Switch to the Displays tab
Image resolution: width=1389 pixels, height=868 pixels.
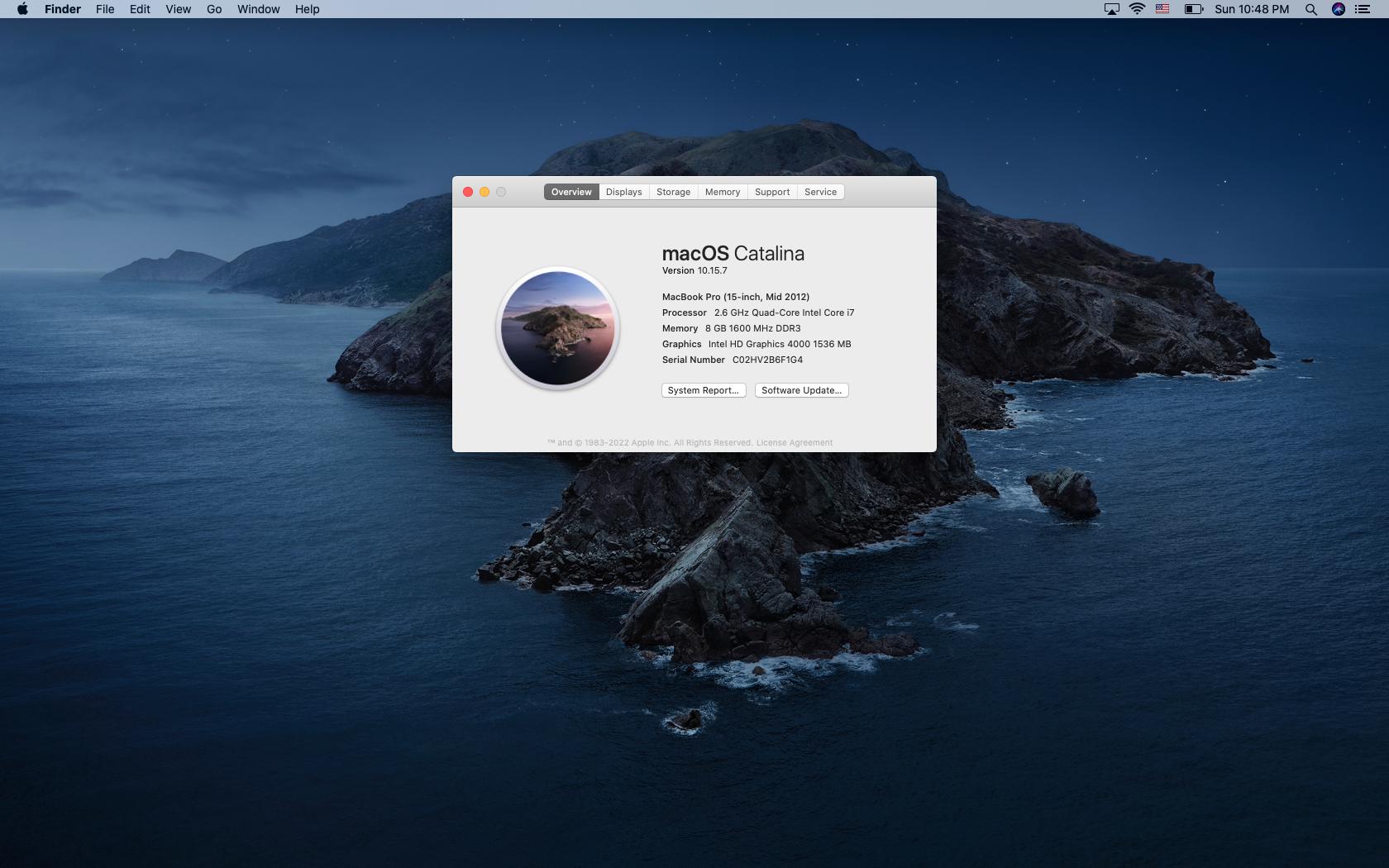click(x=623, y=192)
